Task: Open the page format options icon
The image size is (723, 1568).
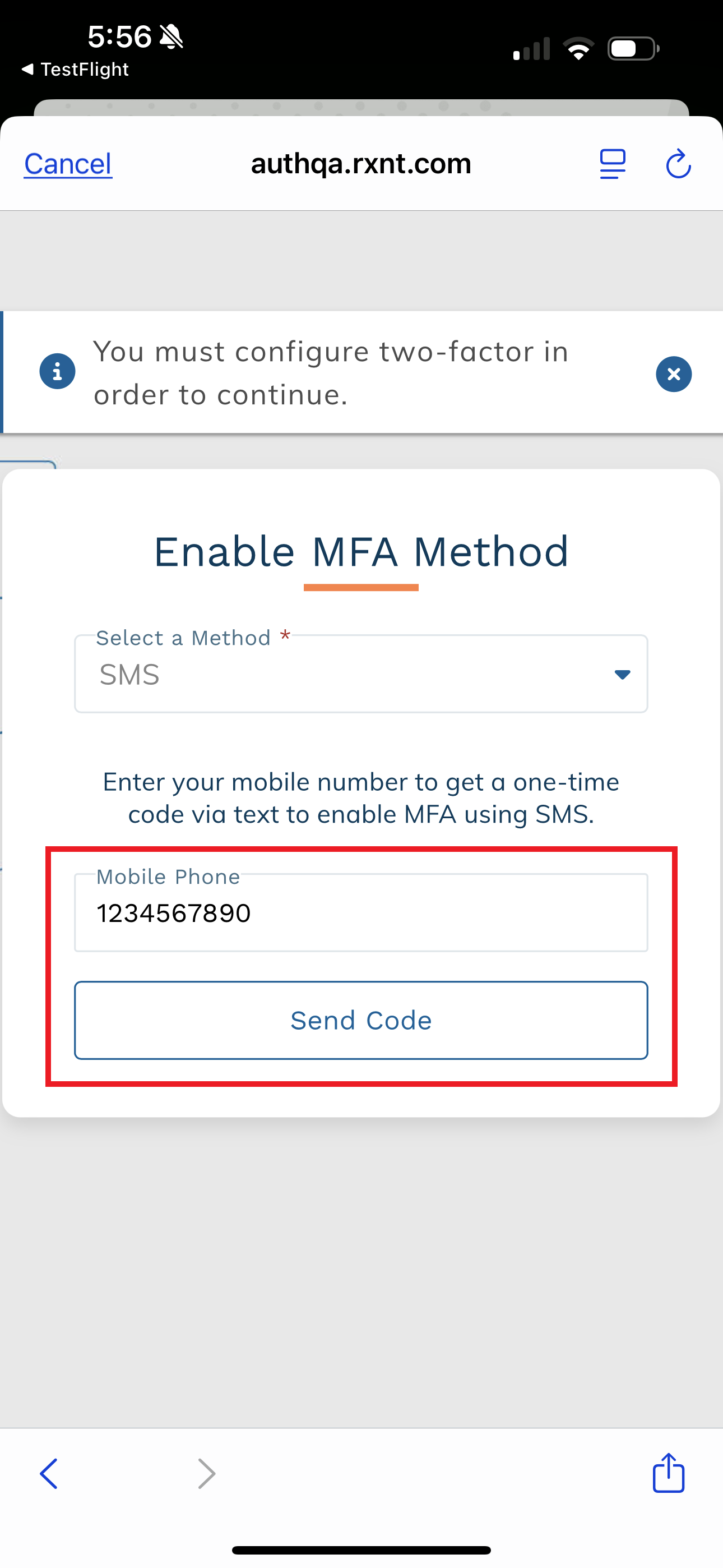Action: (612, 164)
